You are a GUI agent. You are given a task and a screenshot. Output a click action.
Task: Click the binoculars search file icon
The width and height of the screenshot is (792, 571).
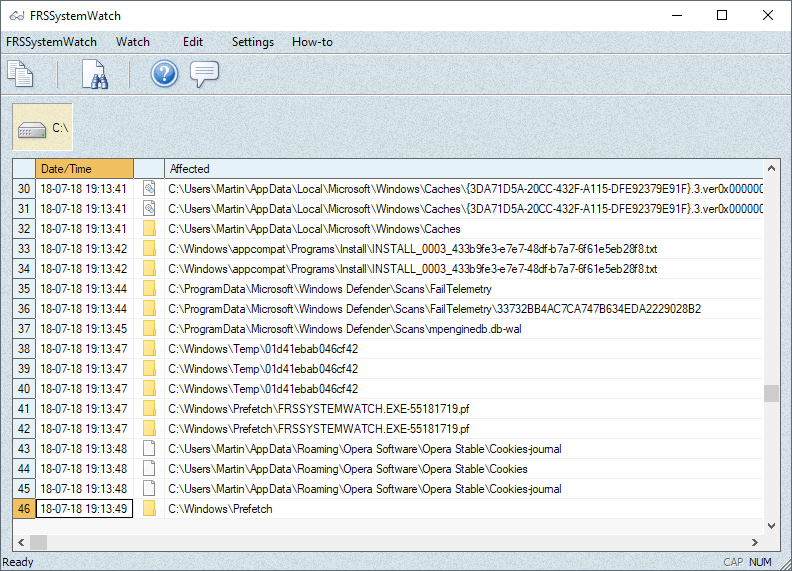point(94,74)
